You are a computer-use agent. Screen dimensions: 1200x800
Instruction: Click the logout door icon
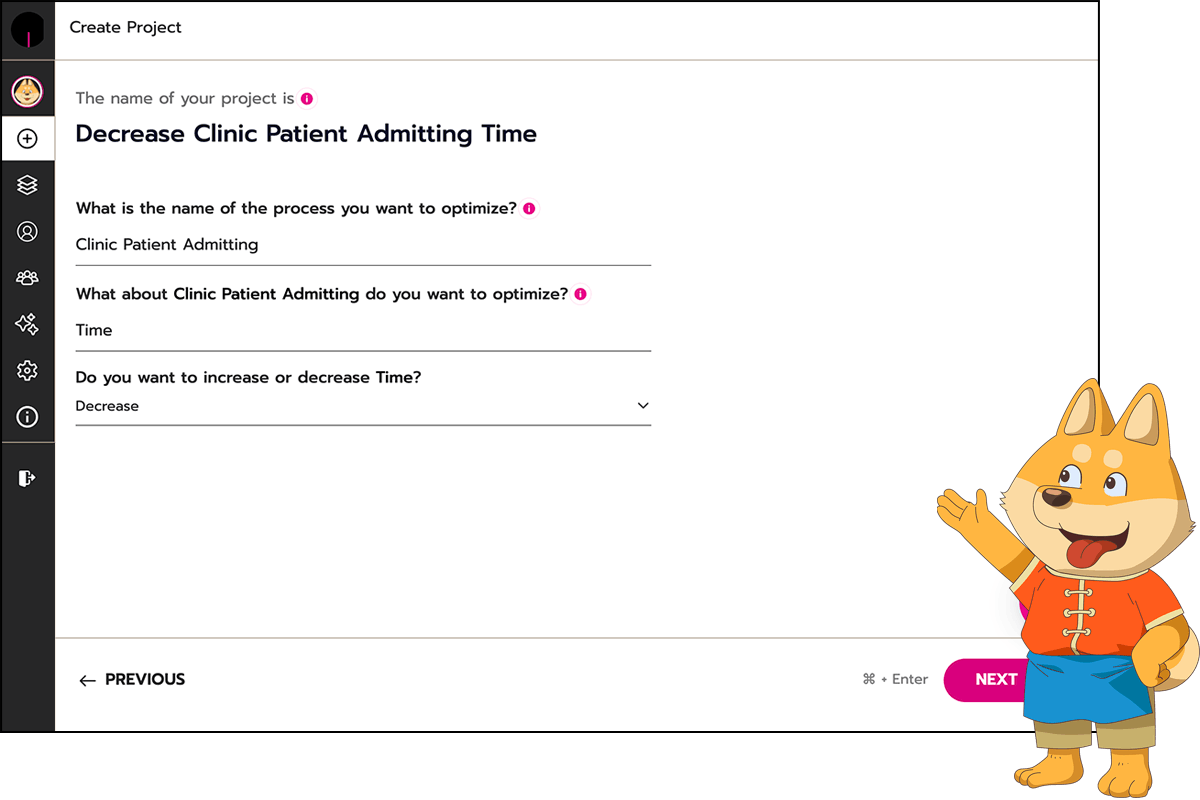[x=27, y=478]
